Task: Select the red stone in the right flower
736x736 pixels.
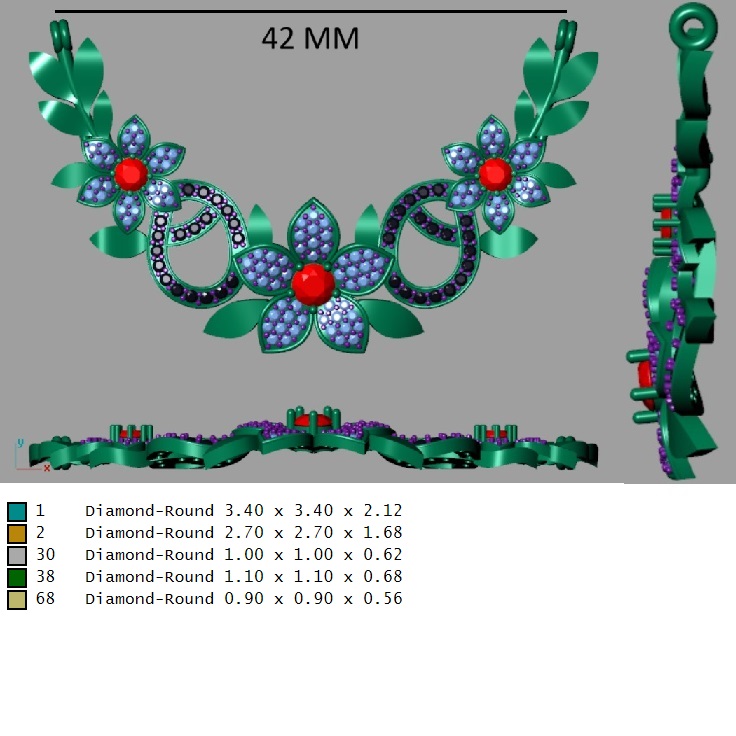Action: [494, 173]
